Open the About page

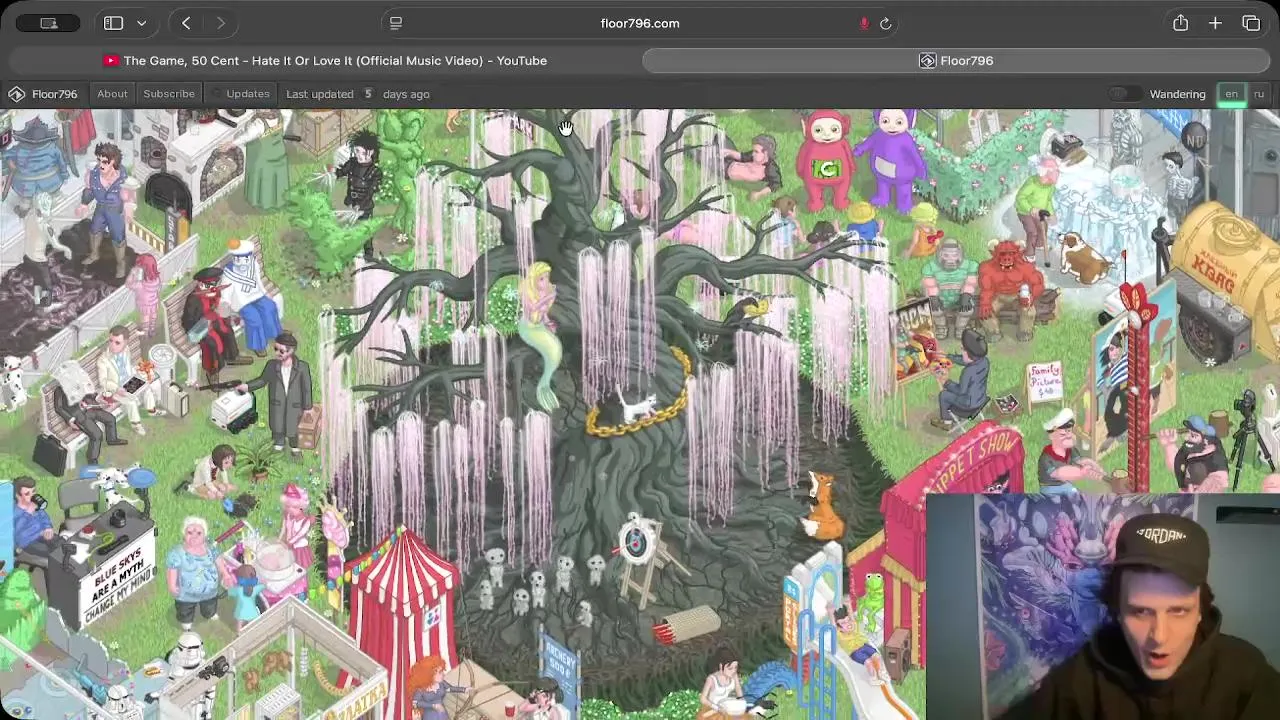112,94
